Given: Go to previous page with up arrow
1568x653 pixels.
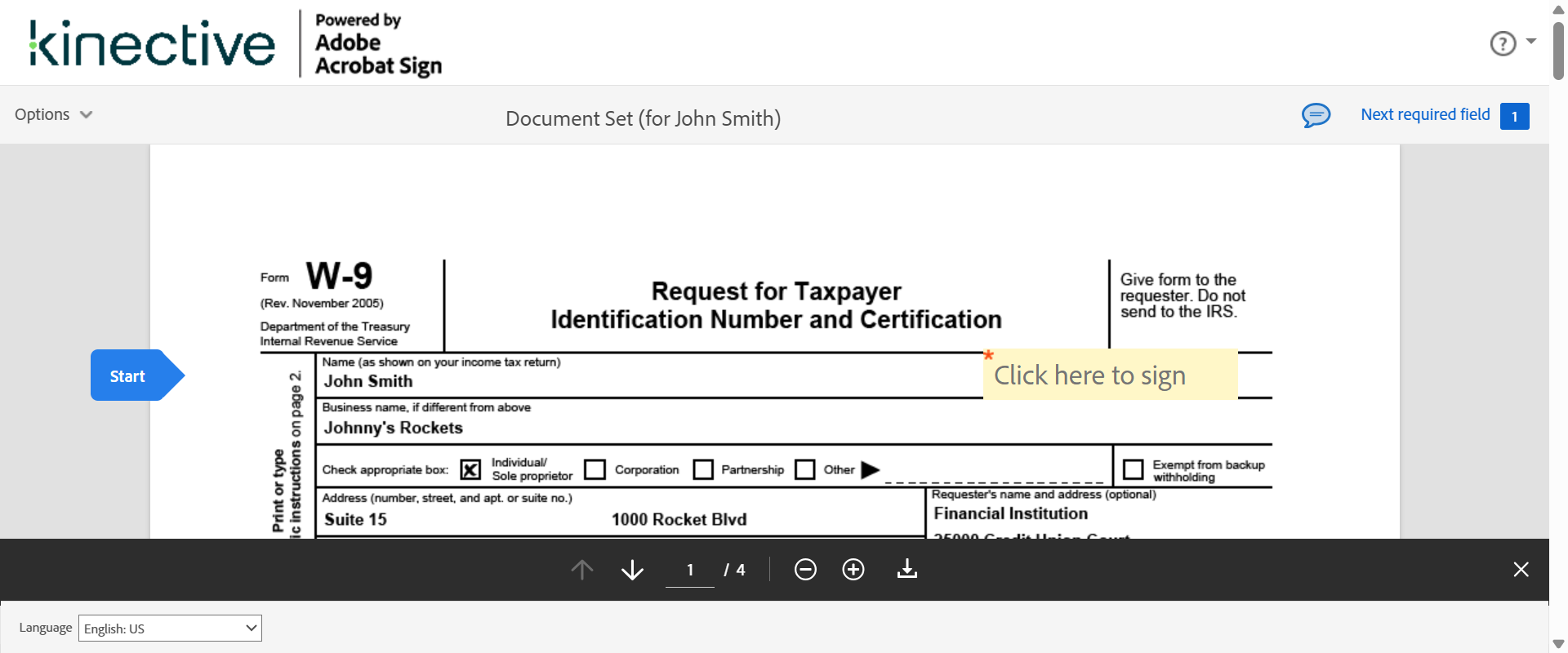Looking at the screenshot, I should point(582,570).
